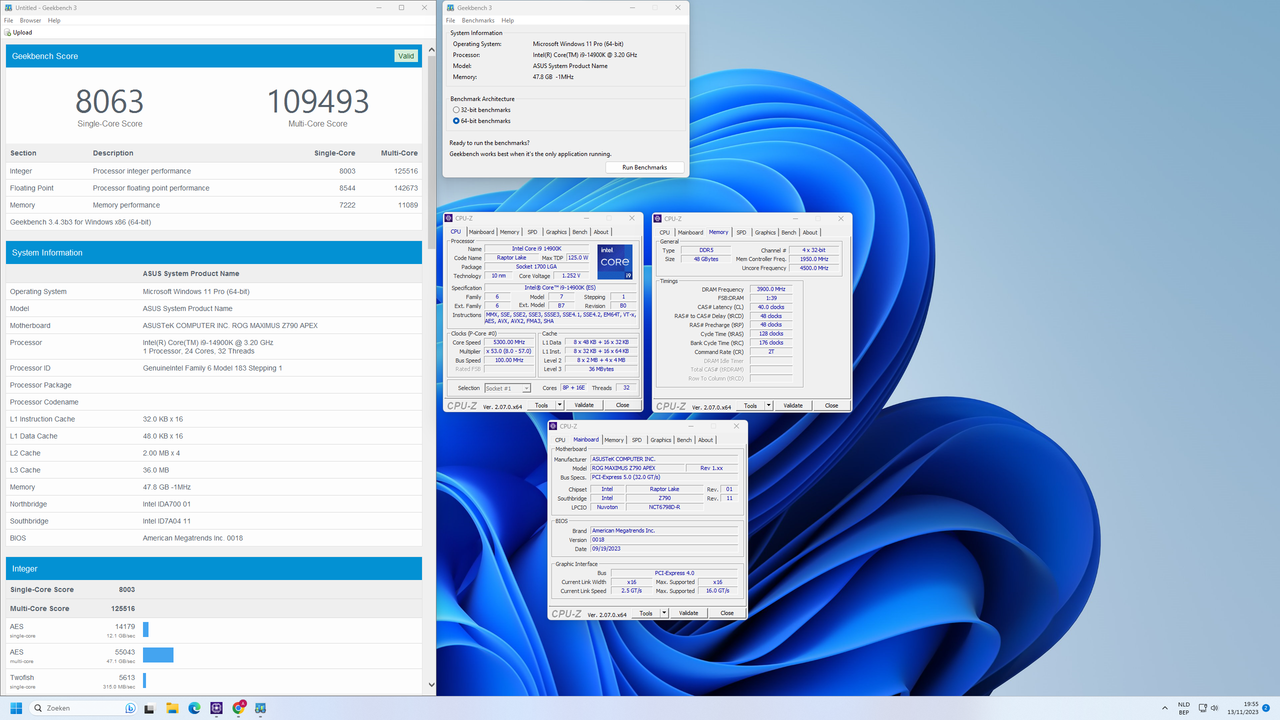Open Help menu in Geekbench 3 dialog
This screenshot has width=1280, height=720.
[x=508, y=20]
